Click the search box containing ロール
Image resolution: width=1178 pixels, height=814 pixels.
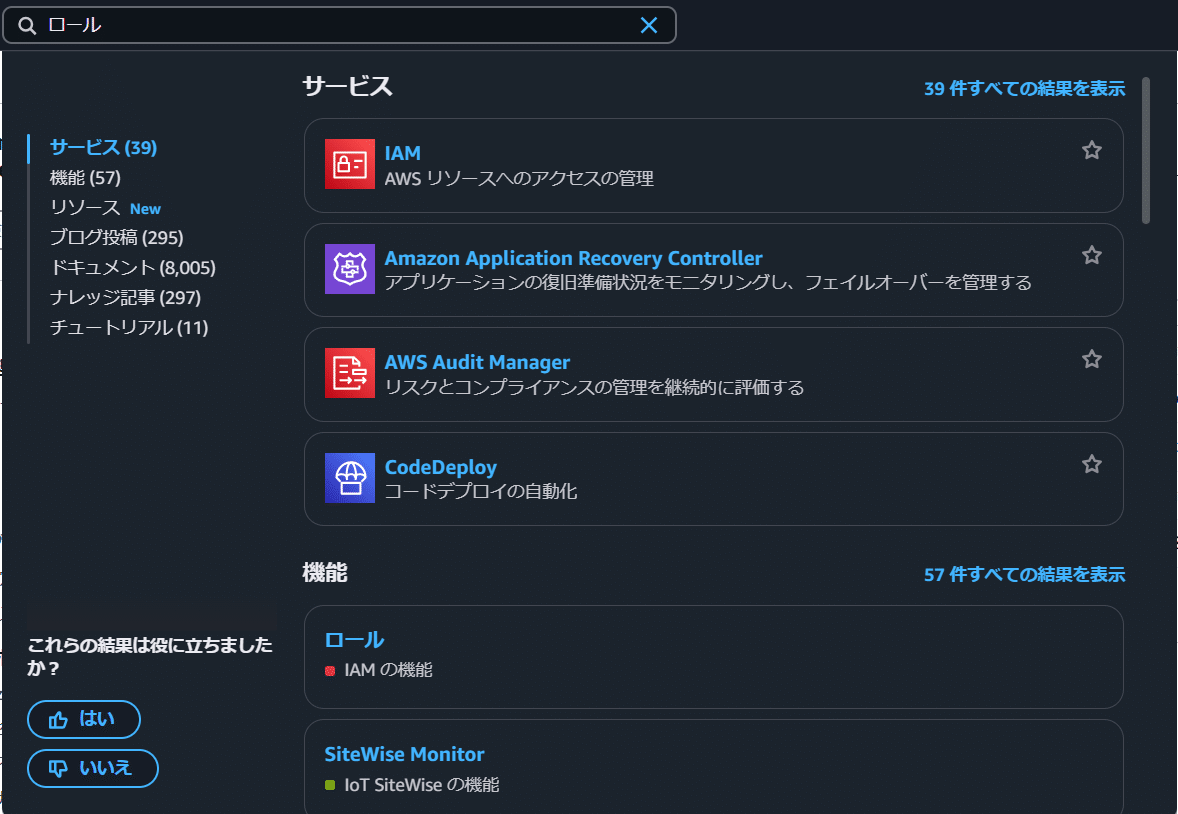(340, 26)
